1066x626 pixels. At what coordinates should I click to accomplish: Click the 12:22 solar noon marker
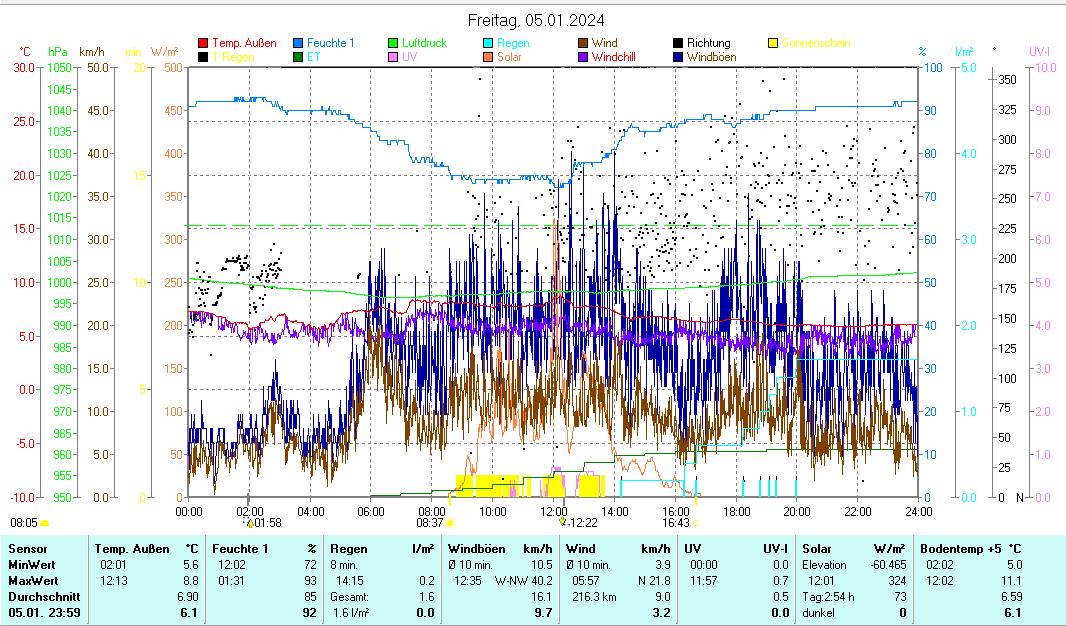580,522
